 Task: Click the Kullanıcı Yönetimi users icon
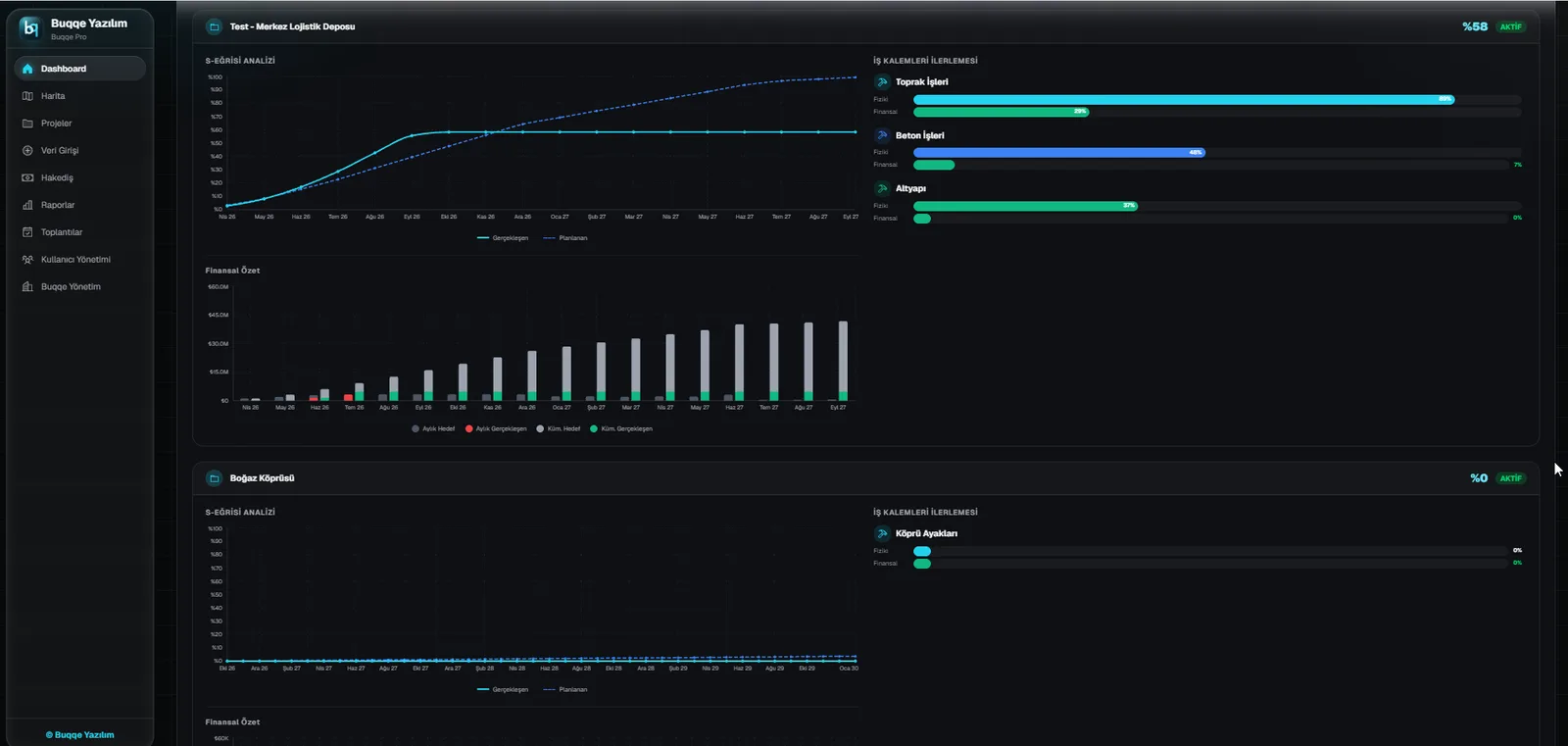coord(27,260)
